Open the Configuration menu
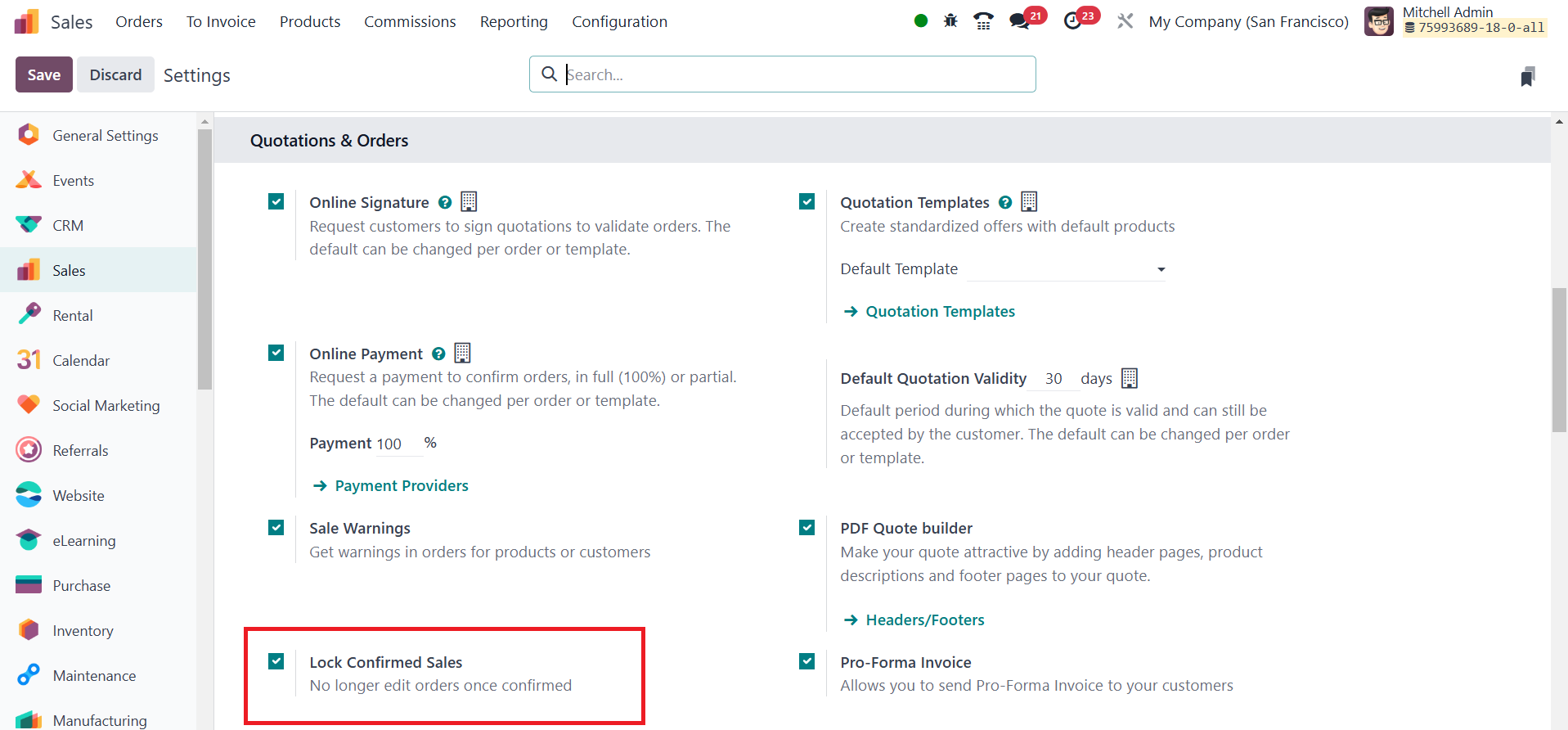 point(619,21)
